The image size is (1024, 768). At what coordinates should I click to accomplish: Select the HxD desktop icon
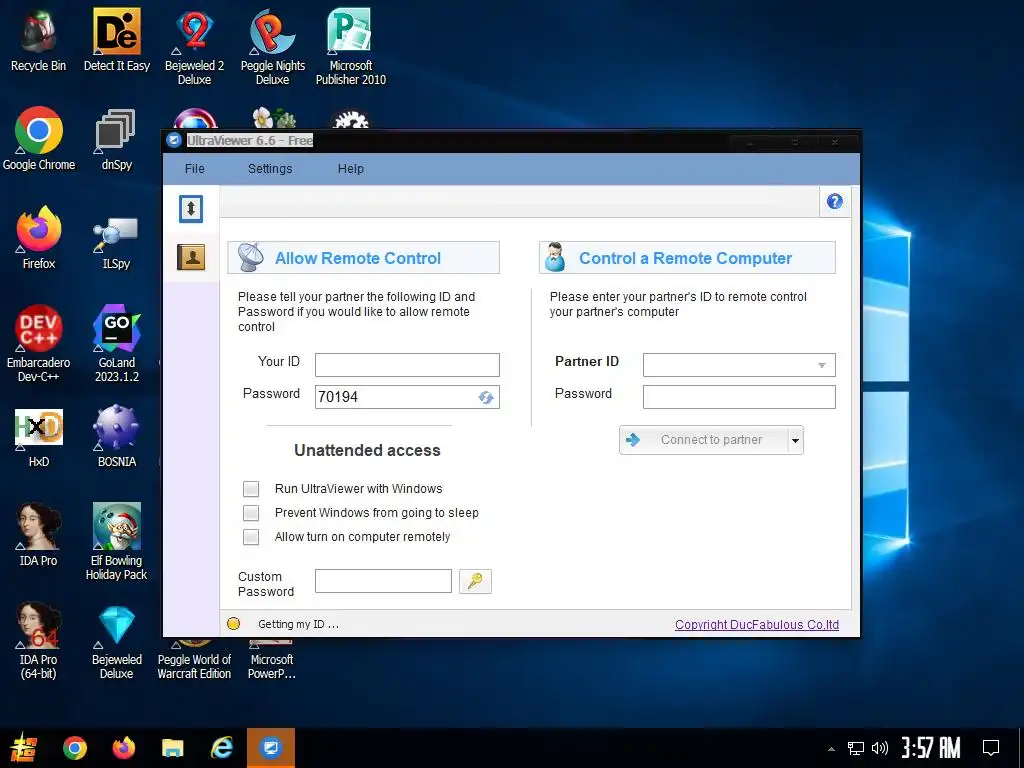pos(39,438)
